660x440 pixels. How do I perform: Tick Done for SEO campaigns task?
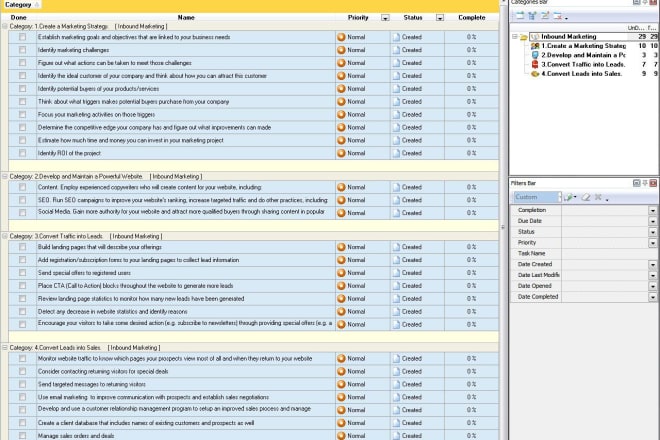click(22, 200)
